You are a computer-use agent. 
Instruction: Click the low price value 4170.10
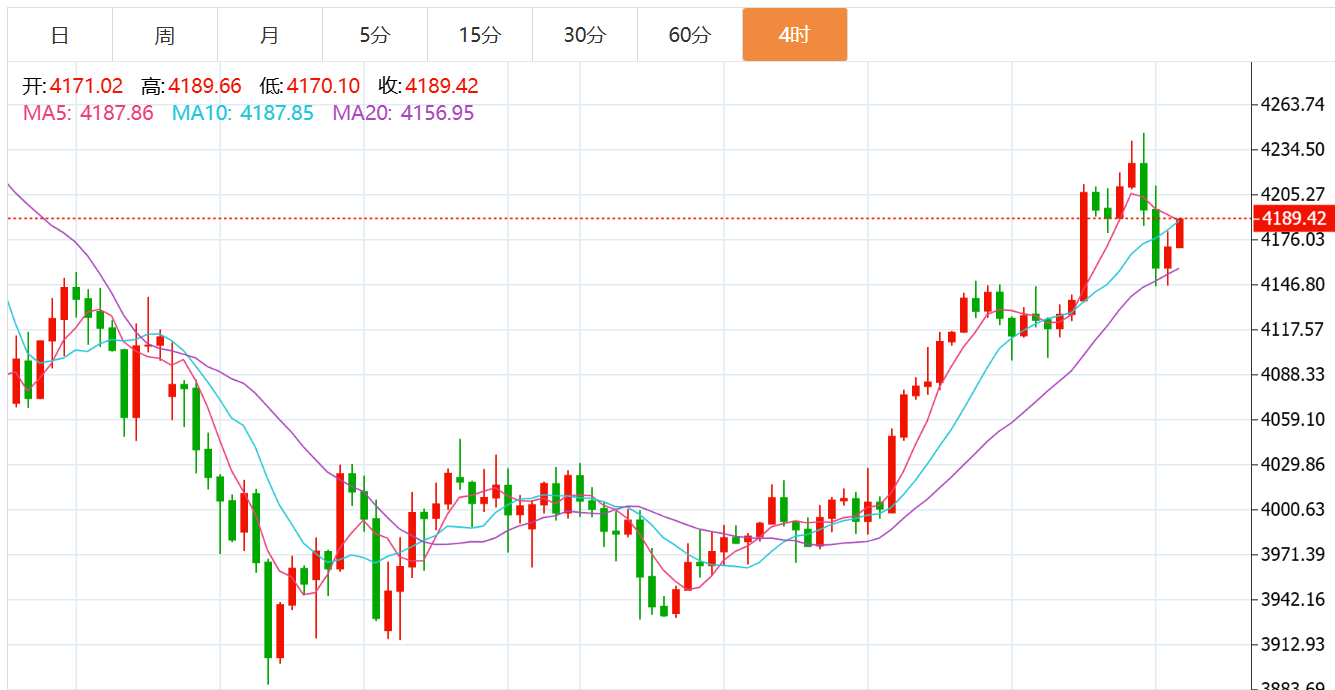pos(323,87)
